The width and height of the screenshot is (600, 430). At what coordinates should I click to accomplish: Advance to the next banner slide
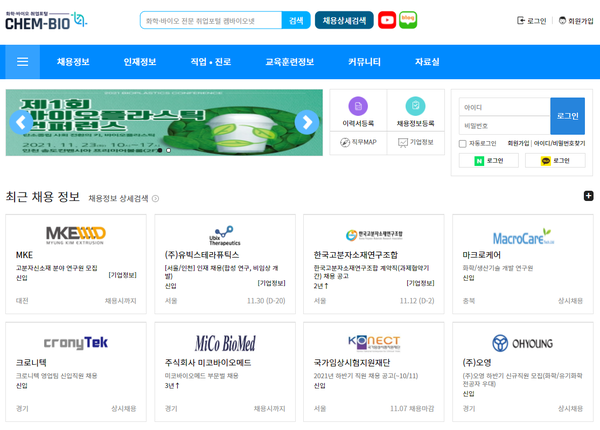[307, 122]
